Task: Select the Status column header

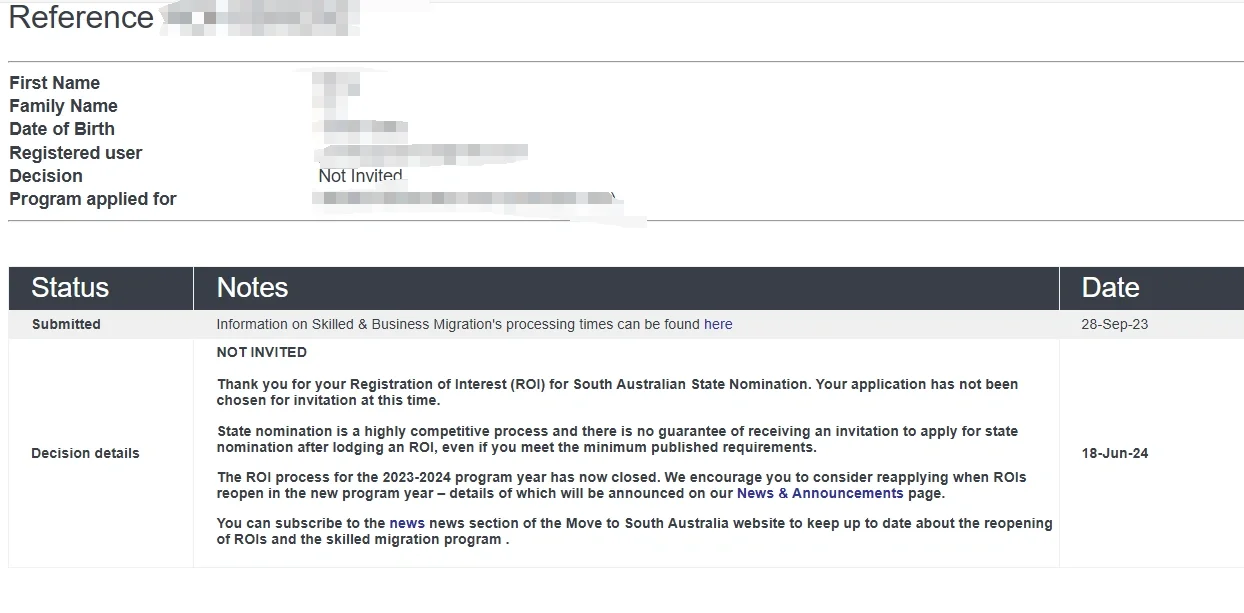Action: point(101,288)
